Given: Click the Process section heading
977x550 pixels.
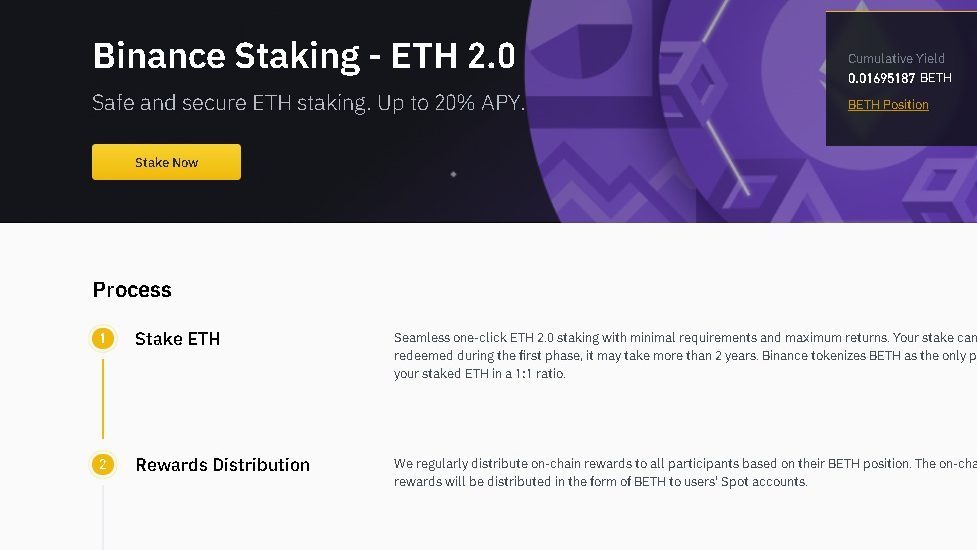Looking at the screenshot, I should [x=132, y=290].
